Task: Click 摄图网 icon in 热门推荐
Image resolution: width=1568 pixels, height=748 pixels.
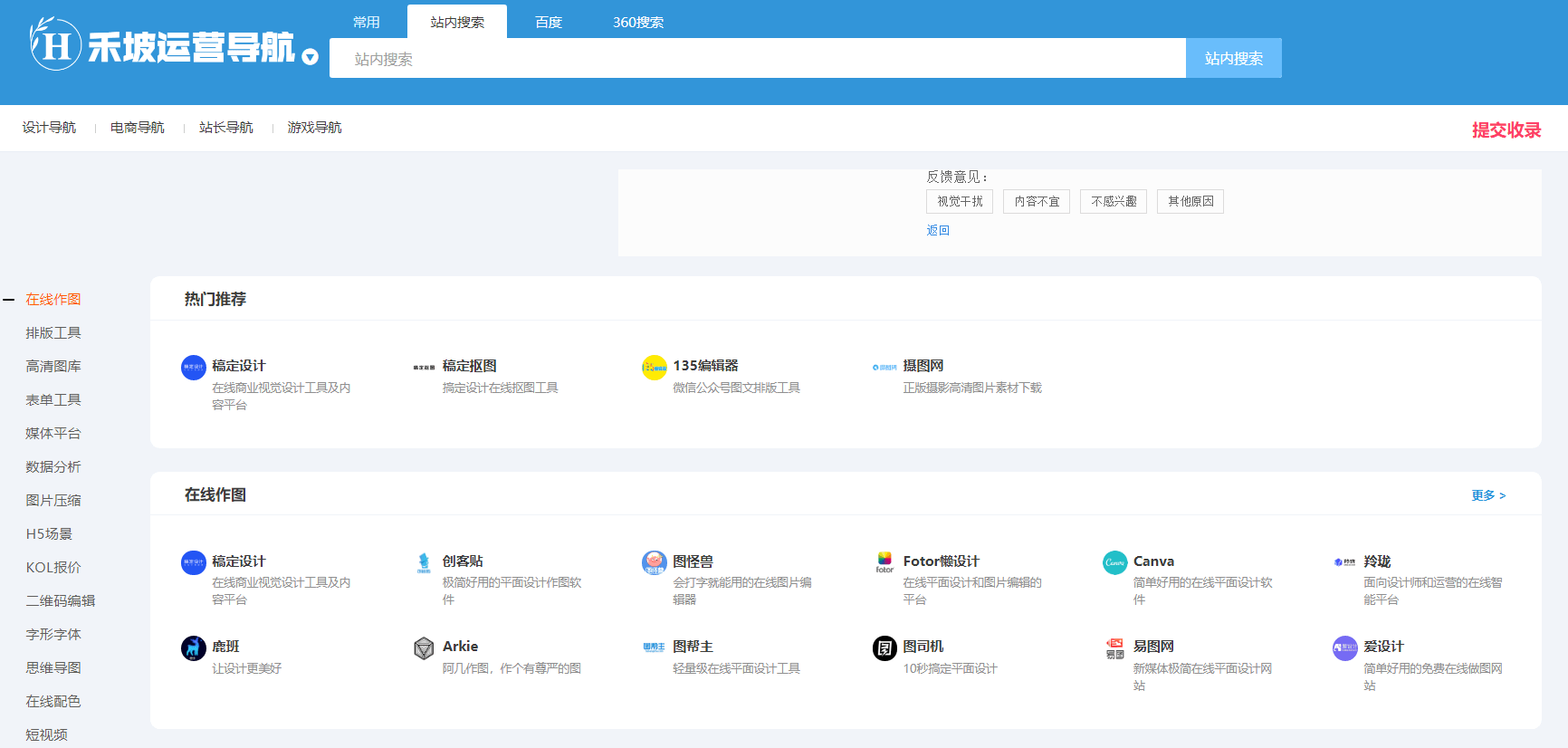Action: coord(884,368)
